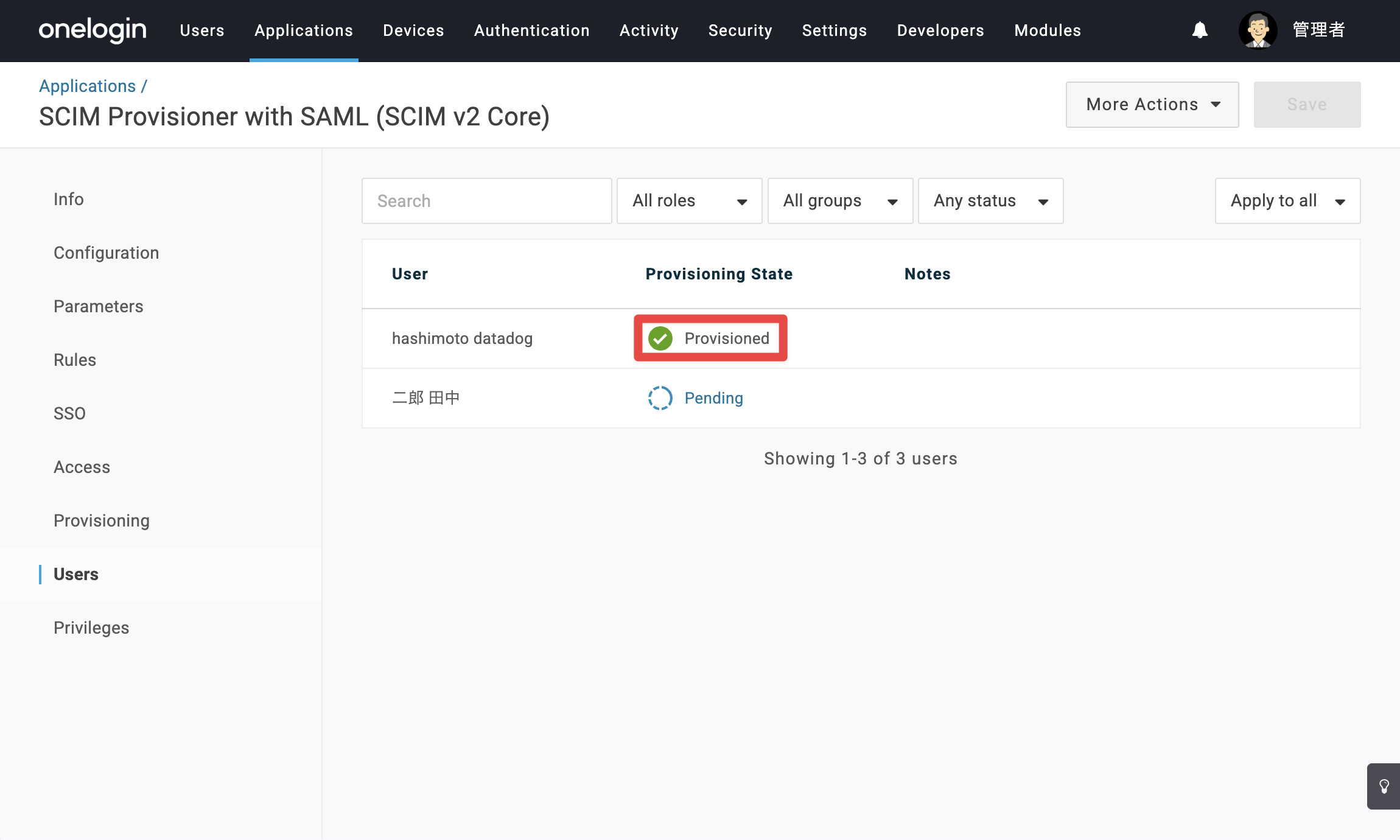Open the Activity menu

pyautogui.click(x=649, y=30)
